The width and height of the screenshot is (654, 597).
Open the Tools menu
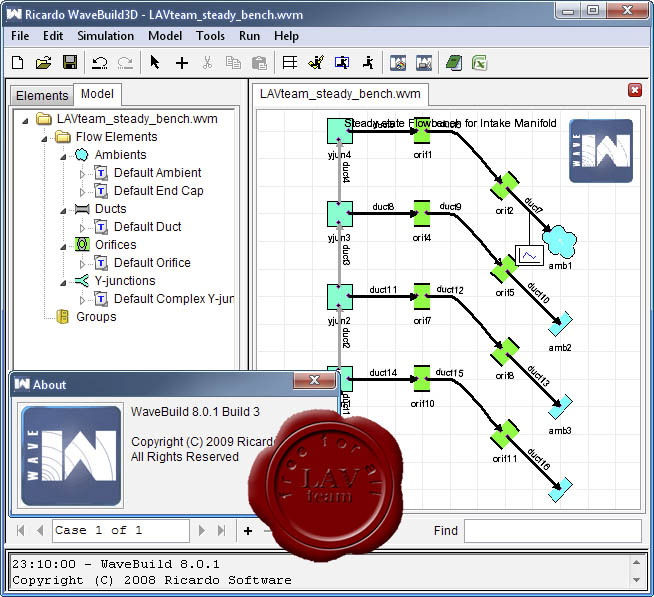tap(210, 36)
